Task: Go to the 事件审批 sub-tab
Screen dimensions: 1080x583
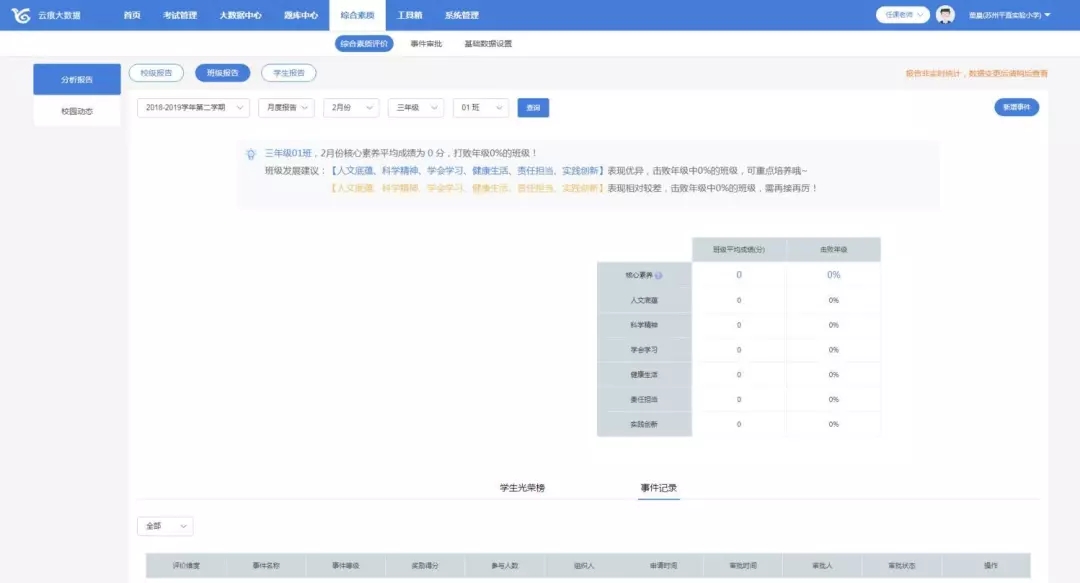Action: tap(426, 44)
